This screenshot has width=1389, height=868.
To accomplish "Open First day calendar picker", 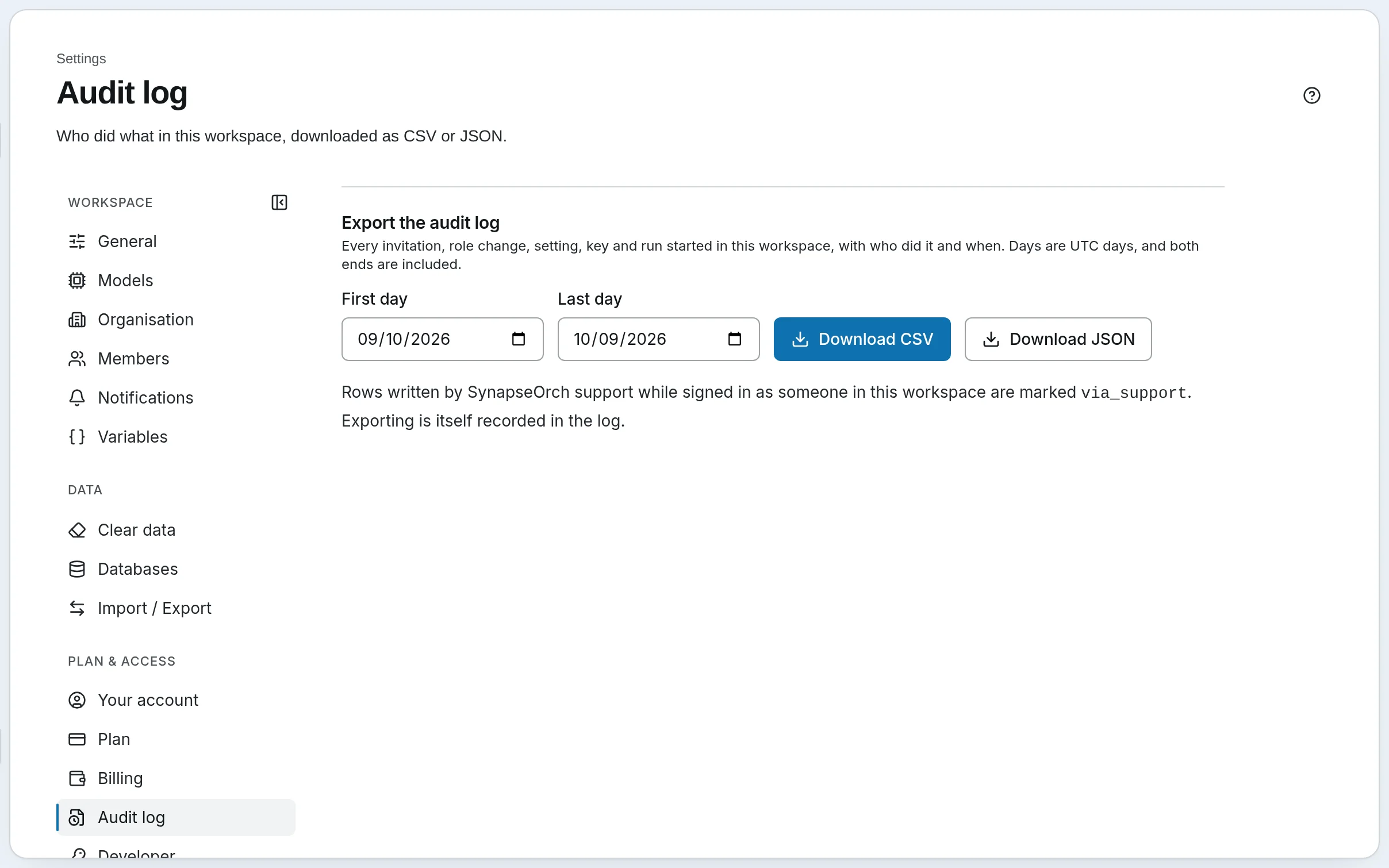I will click(519, 339).
